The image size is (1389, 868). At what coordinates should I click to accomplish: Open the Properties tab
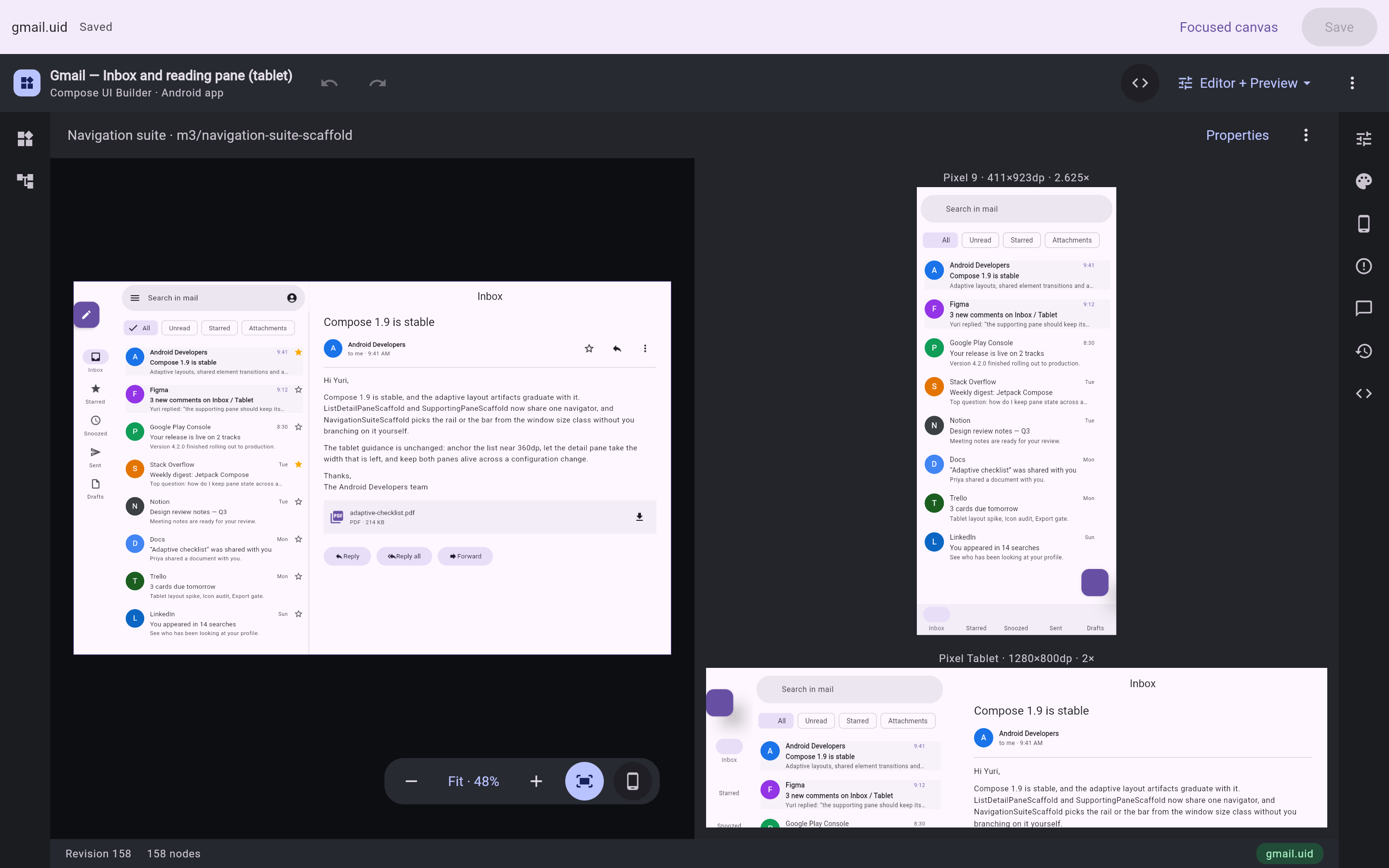(1237, 135)
